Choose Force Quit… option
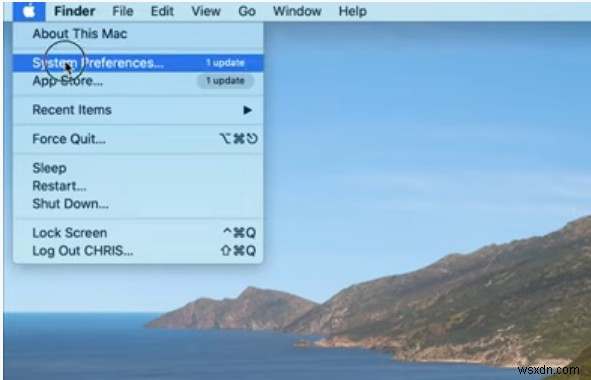 [138, 139]
